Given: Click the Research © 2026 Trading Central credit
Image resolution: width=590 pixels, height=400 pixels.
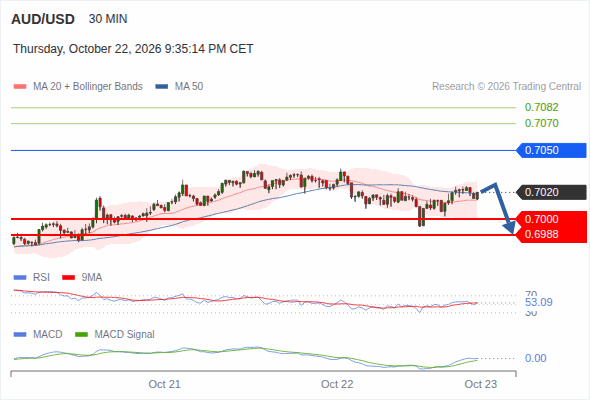Looking at the screenshot, I should coord(506,87).
